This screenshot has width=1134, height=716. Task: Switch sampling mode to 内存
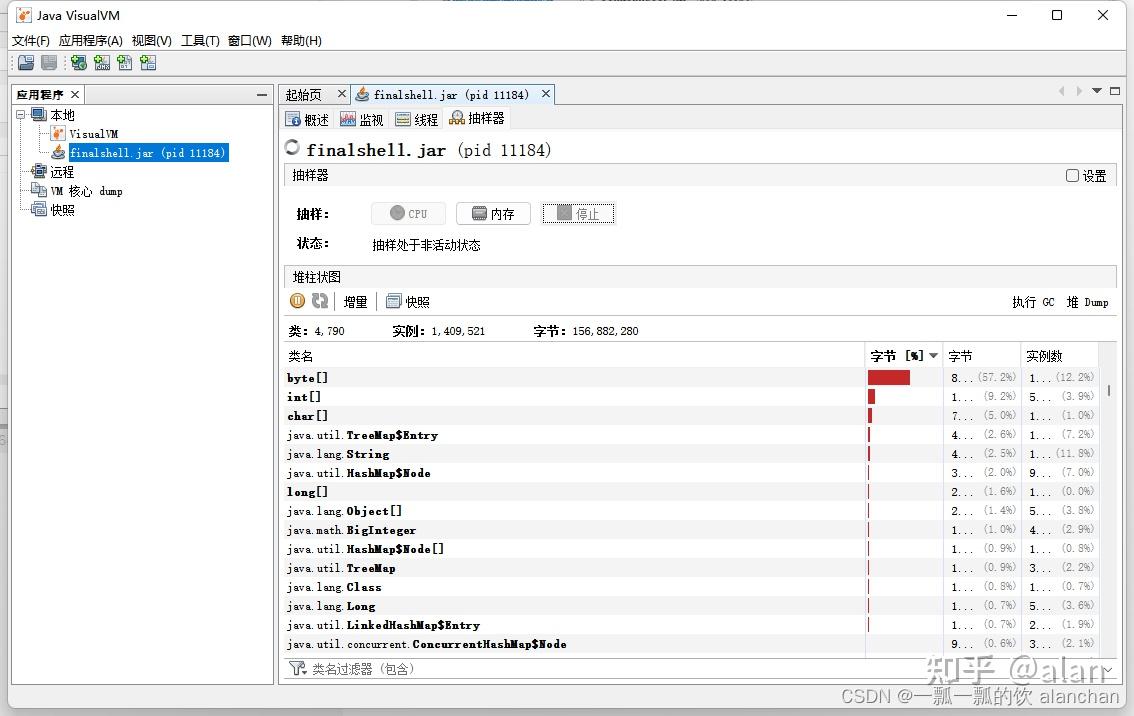(x=493, y=213)
